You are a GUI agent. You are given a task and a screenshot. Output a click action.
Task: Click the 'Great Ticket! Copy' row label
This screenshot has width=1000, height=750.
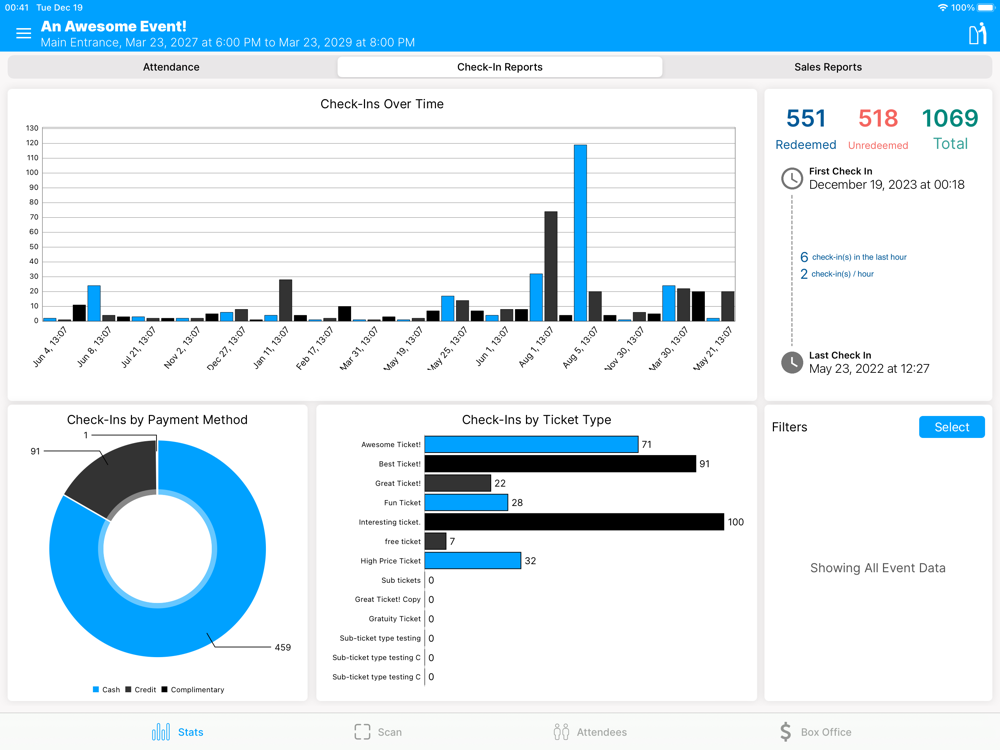[388, 599]
